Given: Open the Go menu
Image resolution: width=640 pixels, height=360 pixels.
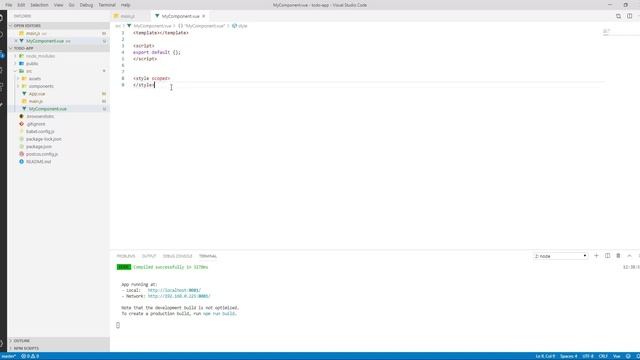Looking at the screenshot, I should coord(71,5).
